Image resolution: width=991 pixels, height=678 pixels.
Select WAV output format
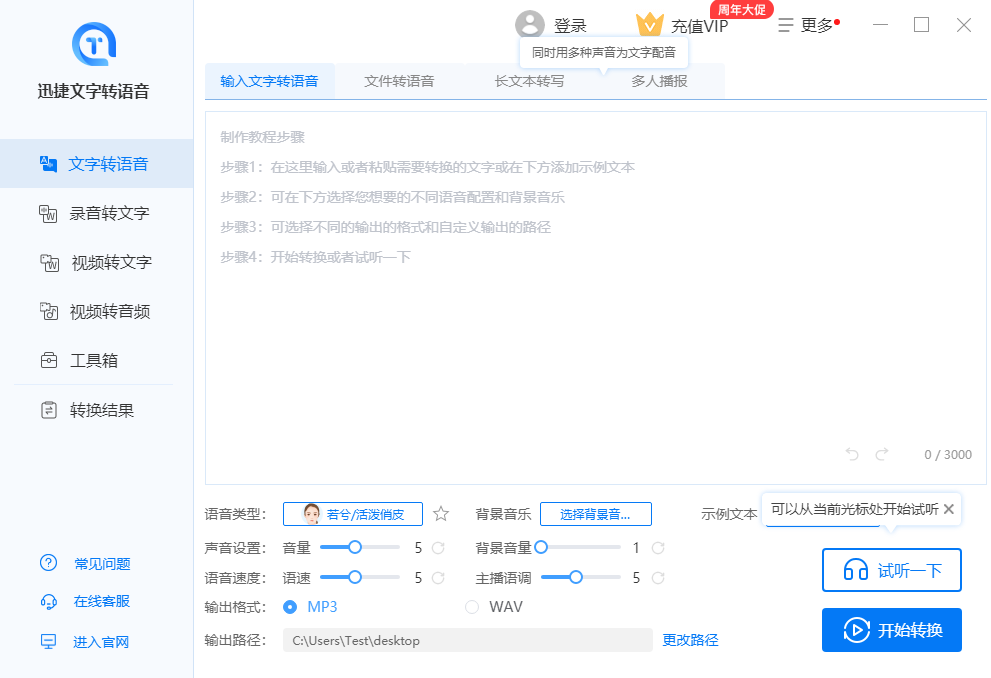click(472, 607)
